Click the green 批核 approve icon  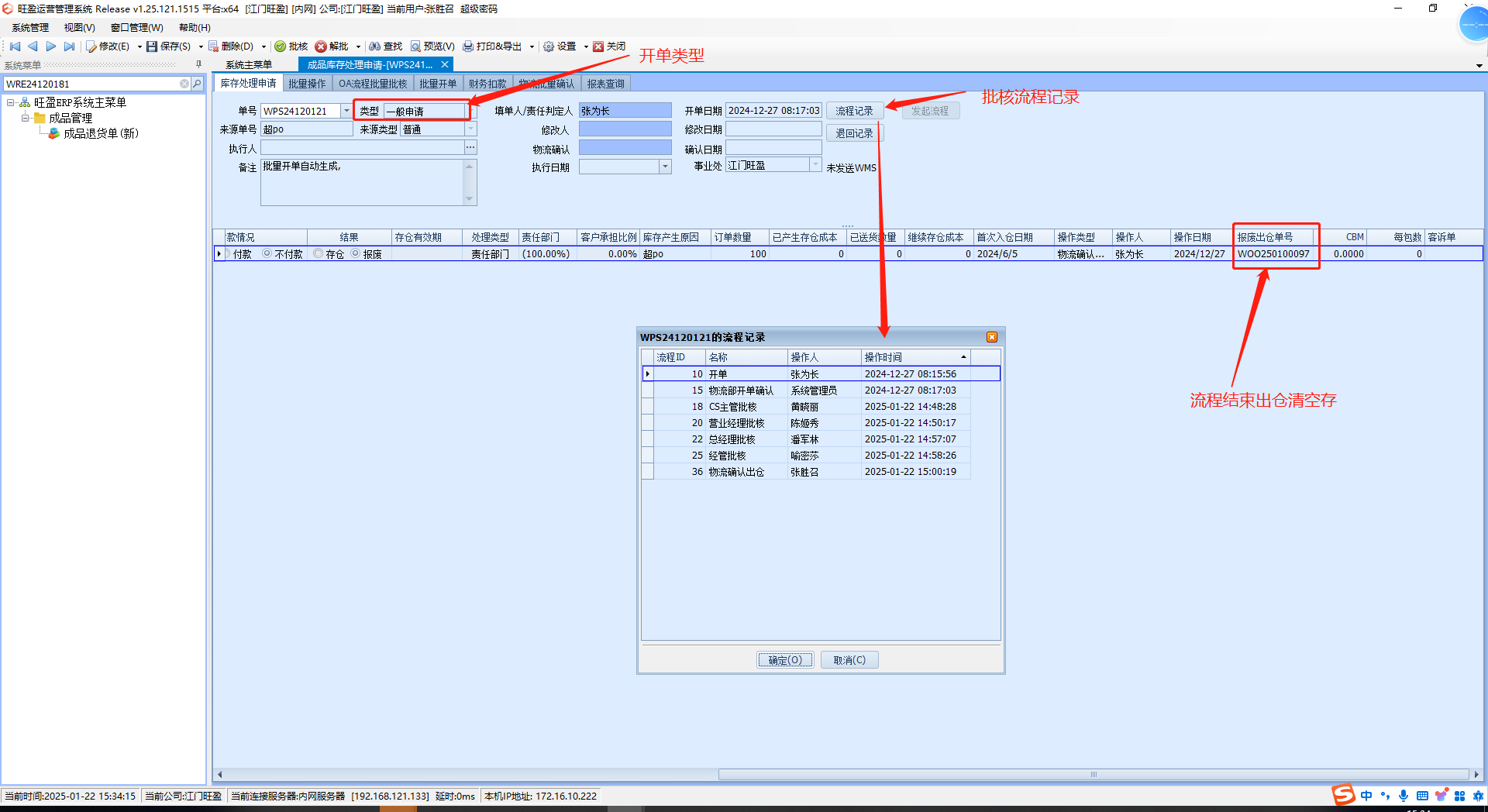(281, 46)
